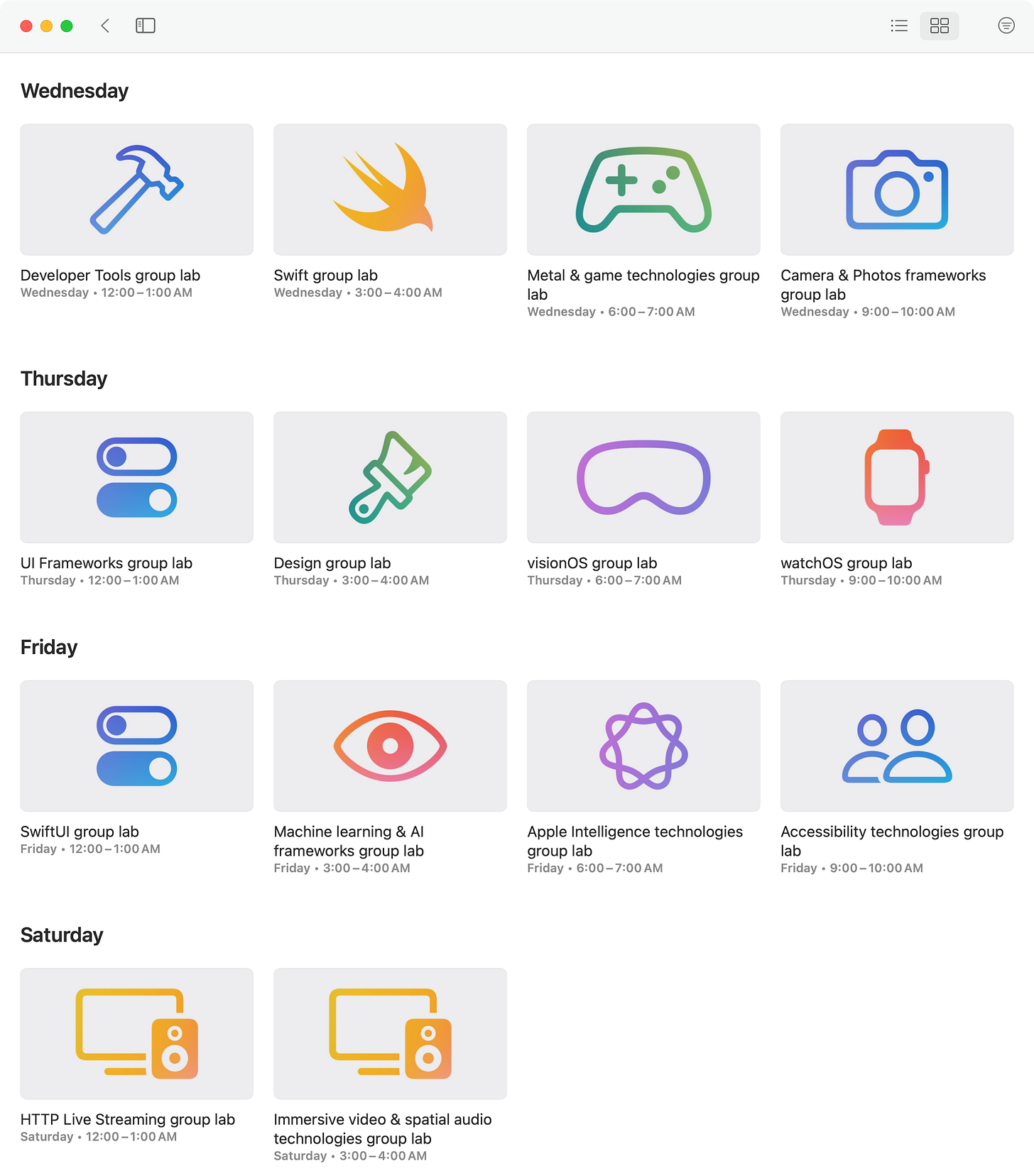
Task: Click the camera icon for Photos frameworks
Action: coord(897,190)
